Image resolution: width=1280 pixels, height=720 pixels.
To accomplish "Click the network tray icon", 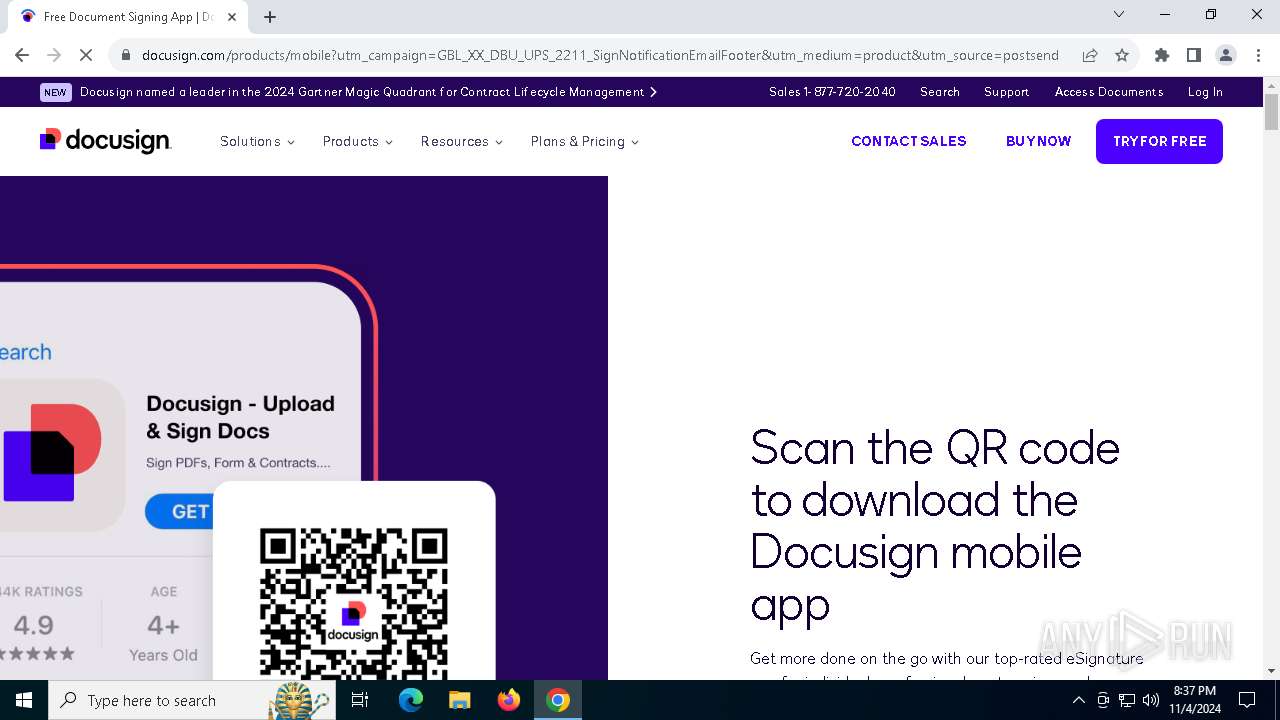I will [x=1127, y=700].
